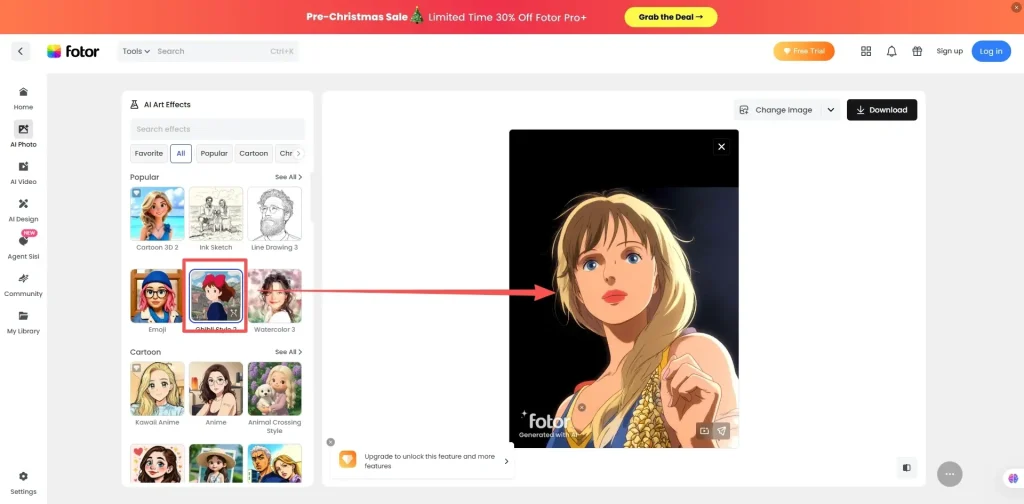The height and width of the screenshot is (504, 1024).
Task: Open AI Video in the sidebar
Action: tap(24, 172)
